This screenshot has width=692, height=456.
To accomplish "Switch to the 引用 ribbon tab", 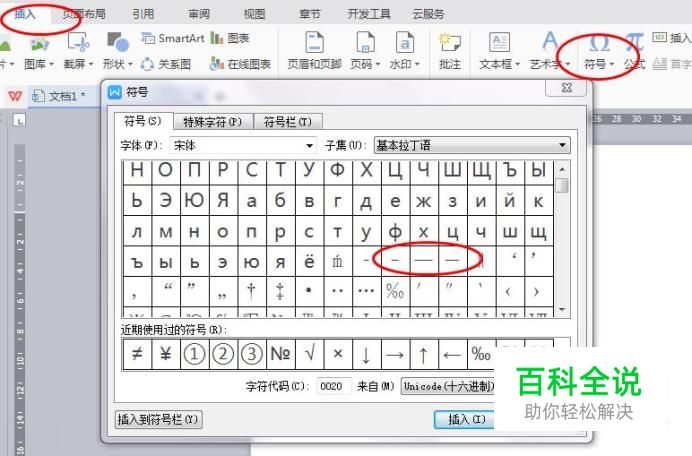I will pos(143,14).
